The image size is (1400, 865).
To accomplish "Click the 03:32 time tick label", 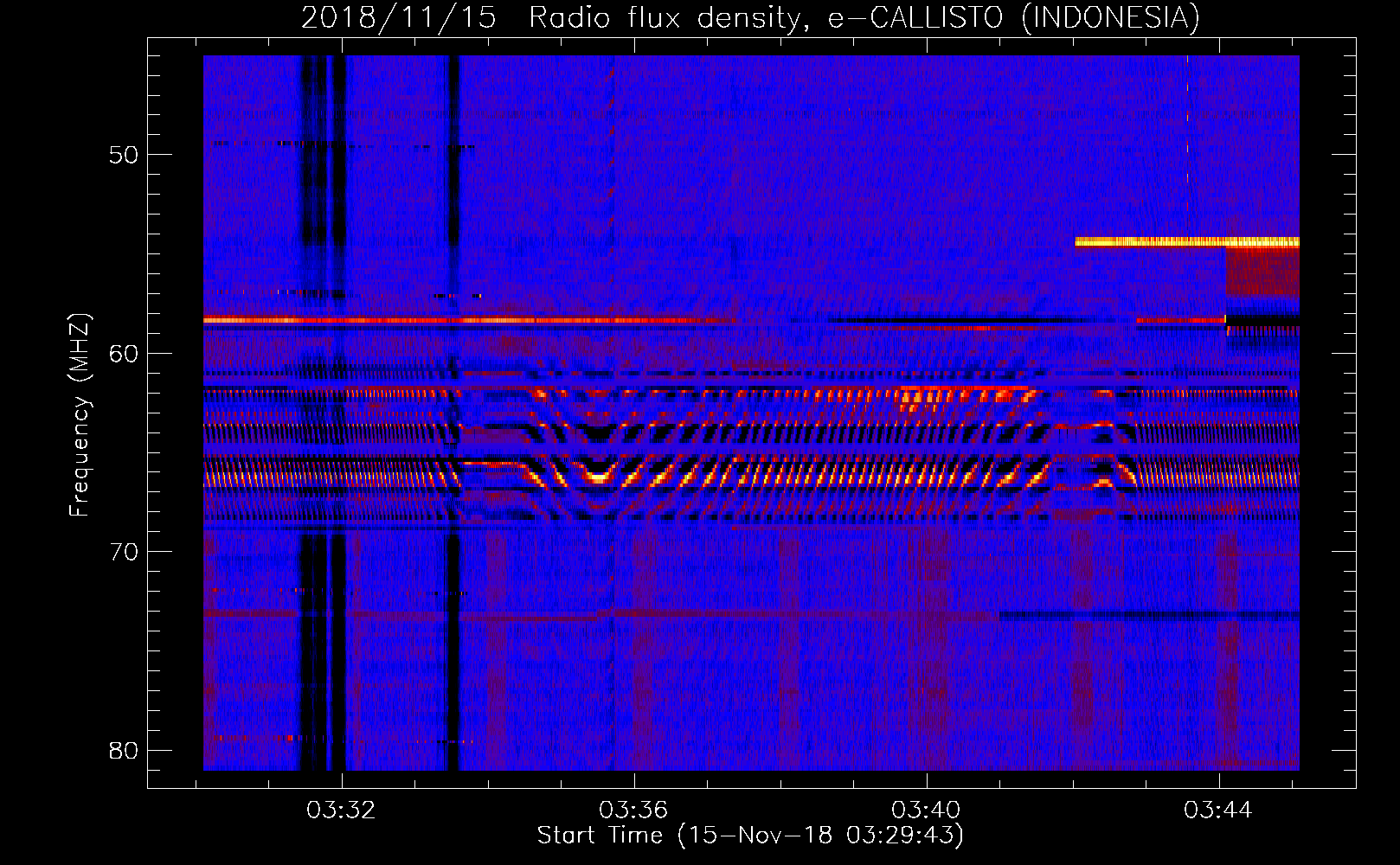I will [341, 811].
